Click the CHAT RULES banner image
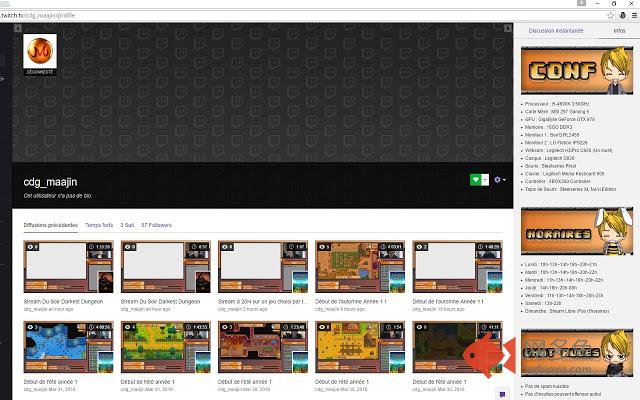Screen dimensions: 640x400 [x=577, y=353]
